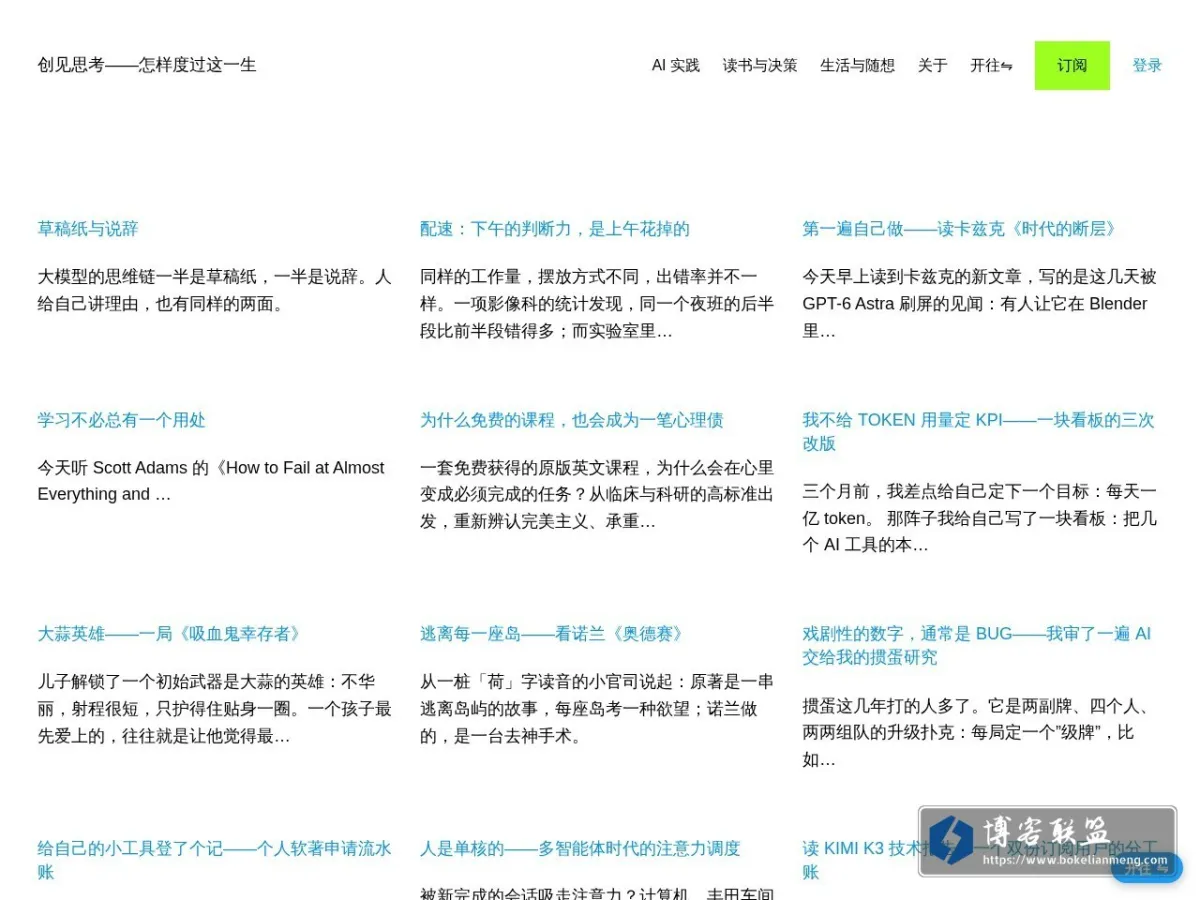Image resolution: width=1200 pixels, height=900 pixels.
Task: Open the article 配速：下午的判断力，是上午花掉的
Action: pos(555,229)
